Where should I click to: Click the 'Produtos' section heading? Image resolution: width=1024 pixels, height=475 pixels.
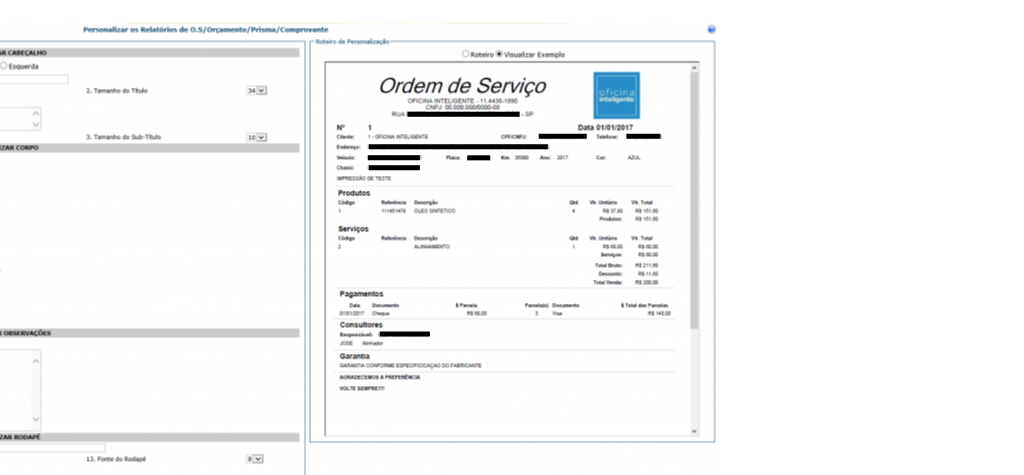click(354, 193)
